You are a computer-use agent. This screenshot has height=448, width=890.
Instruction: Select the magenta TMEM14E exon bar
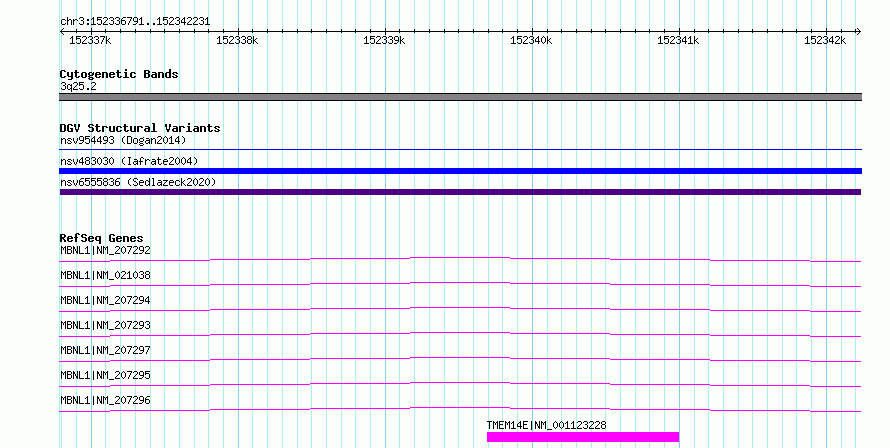(x=583, y=437)
